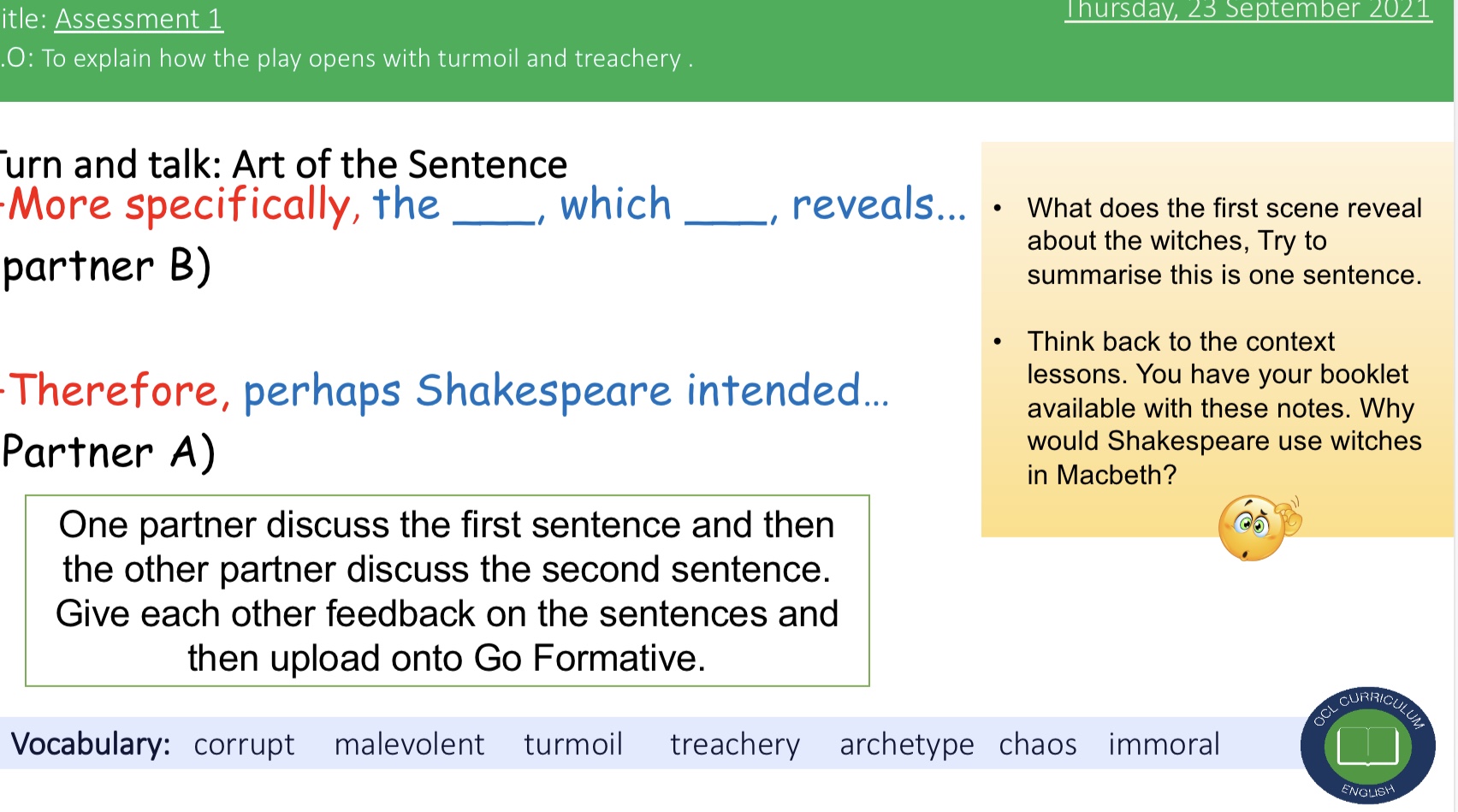Click the underlined date Thursday, 23 September 2021
This screenshot has height=812, width=1458.
pyautogui.click(x=1248, y=10)
